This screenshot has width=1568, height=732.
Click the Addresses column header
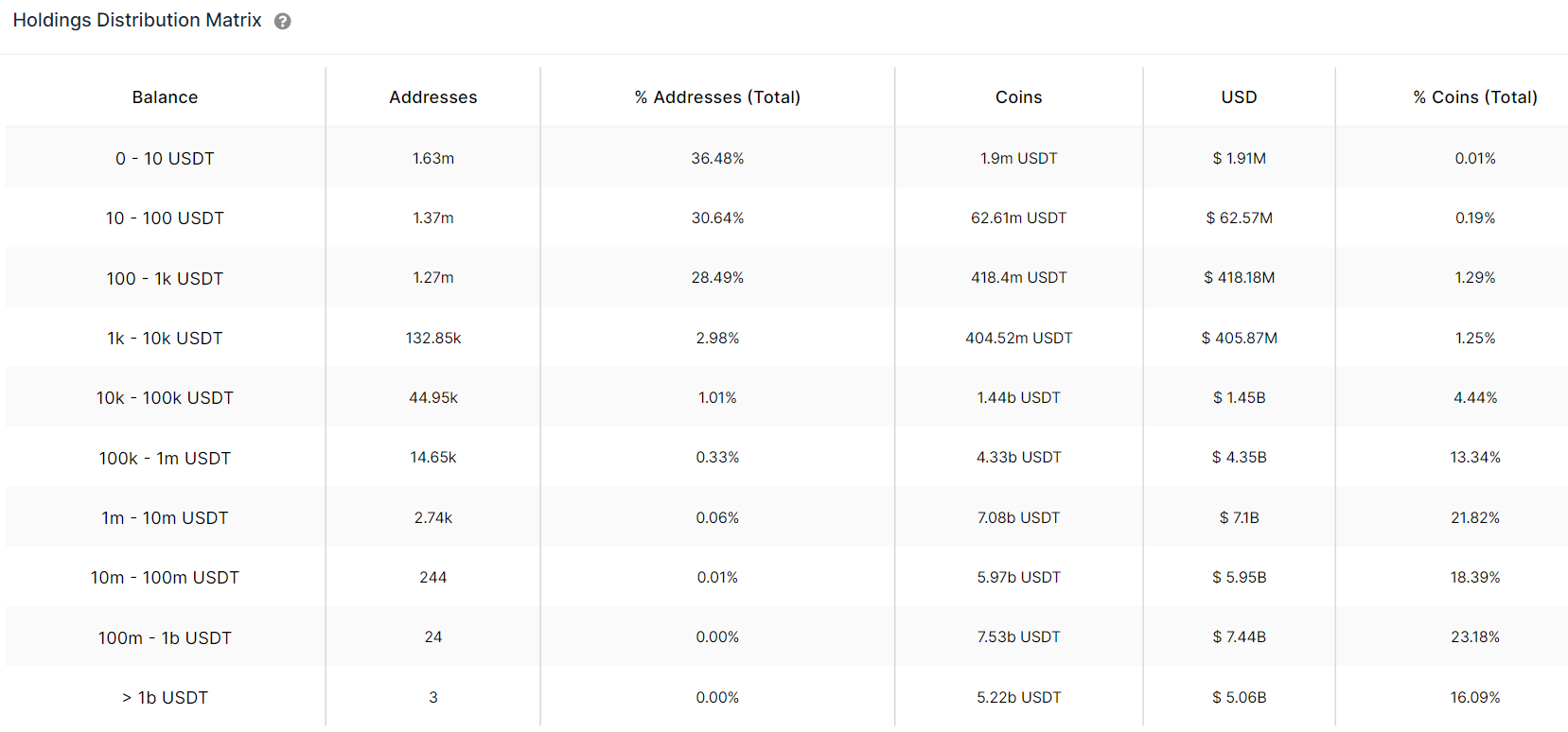point(433,97)
